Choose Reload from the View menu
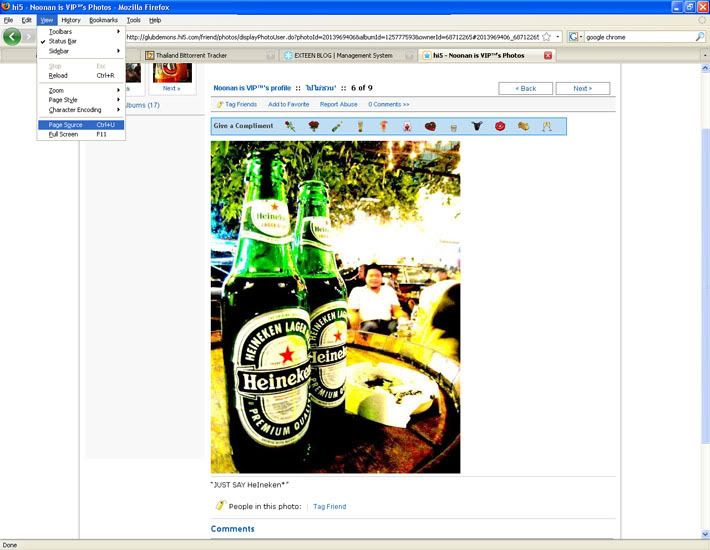This screenshot has width=710, height=550. click(x=81, y=76)
